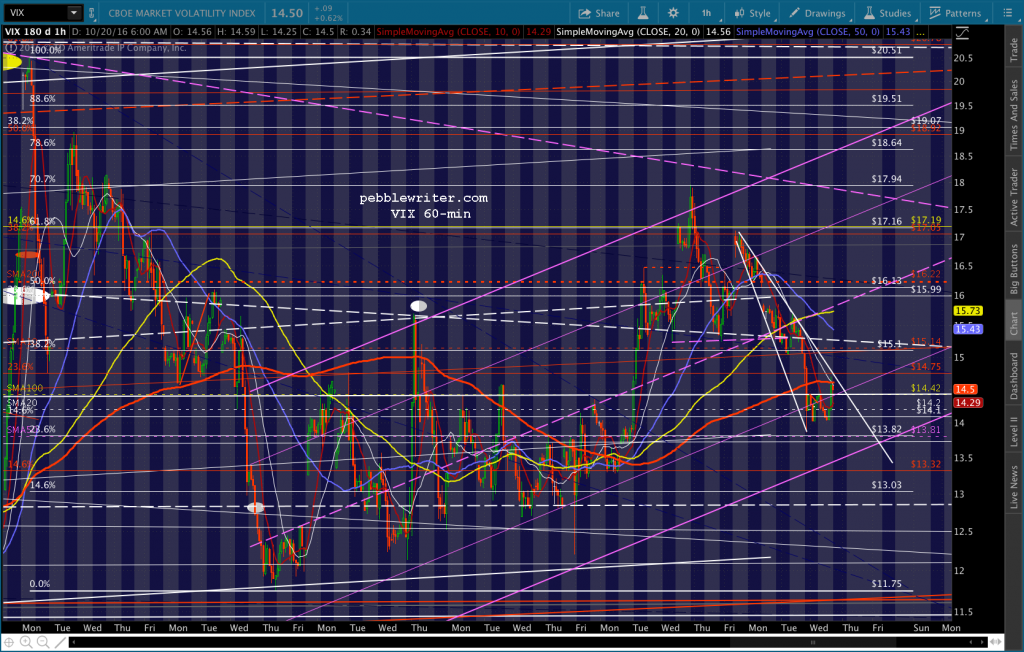
Task: Open the flask lab icon
Action: (643, 13)
